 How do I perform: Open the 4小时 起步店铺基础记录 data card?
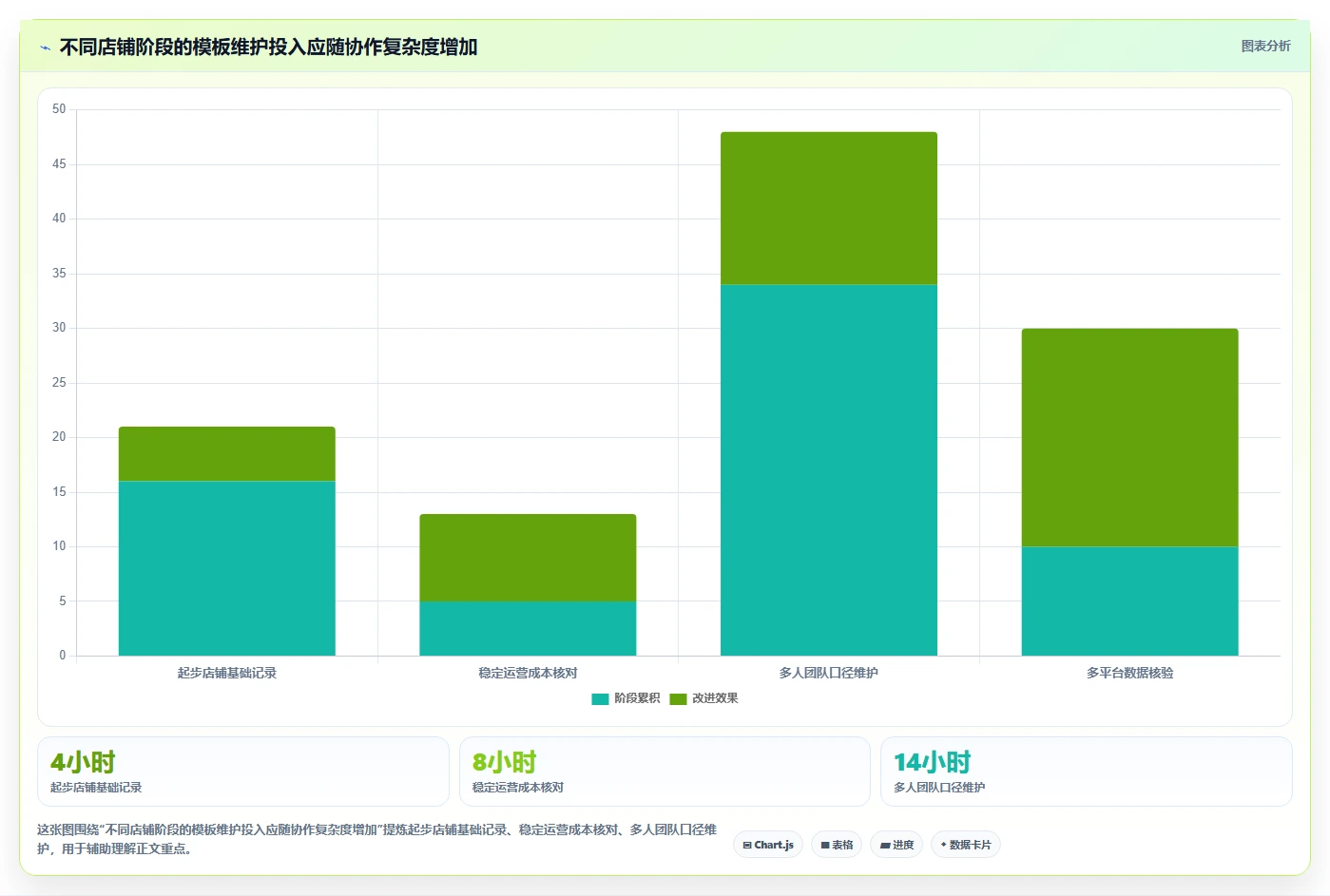pyautogui.click(x=243, y=772)
